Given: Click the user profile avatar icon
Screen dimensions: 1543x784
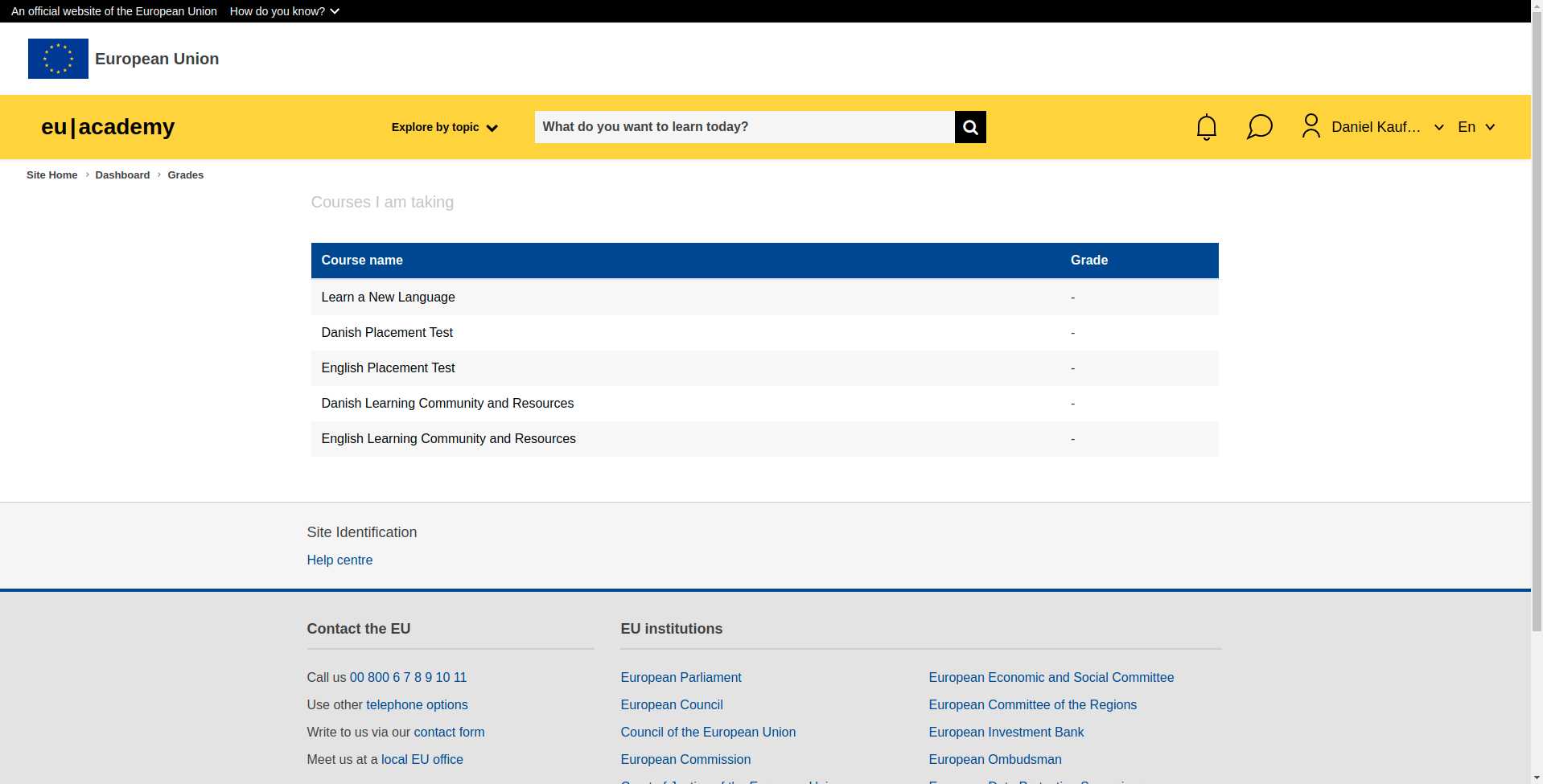Looking at the screenshot, I should tap(1311, 126).
